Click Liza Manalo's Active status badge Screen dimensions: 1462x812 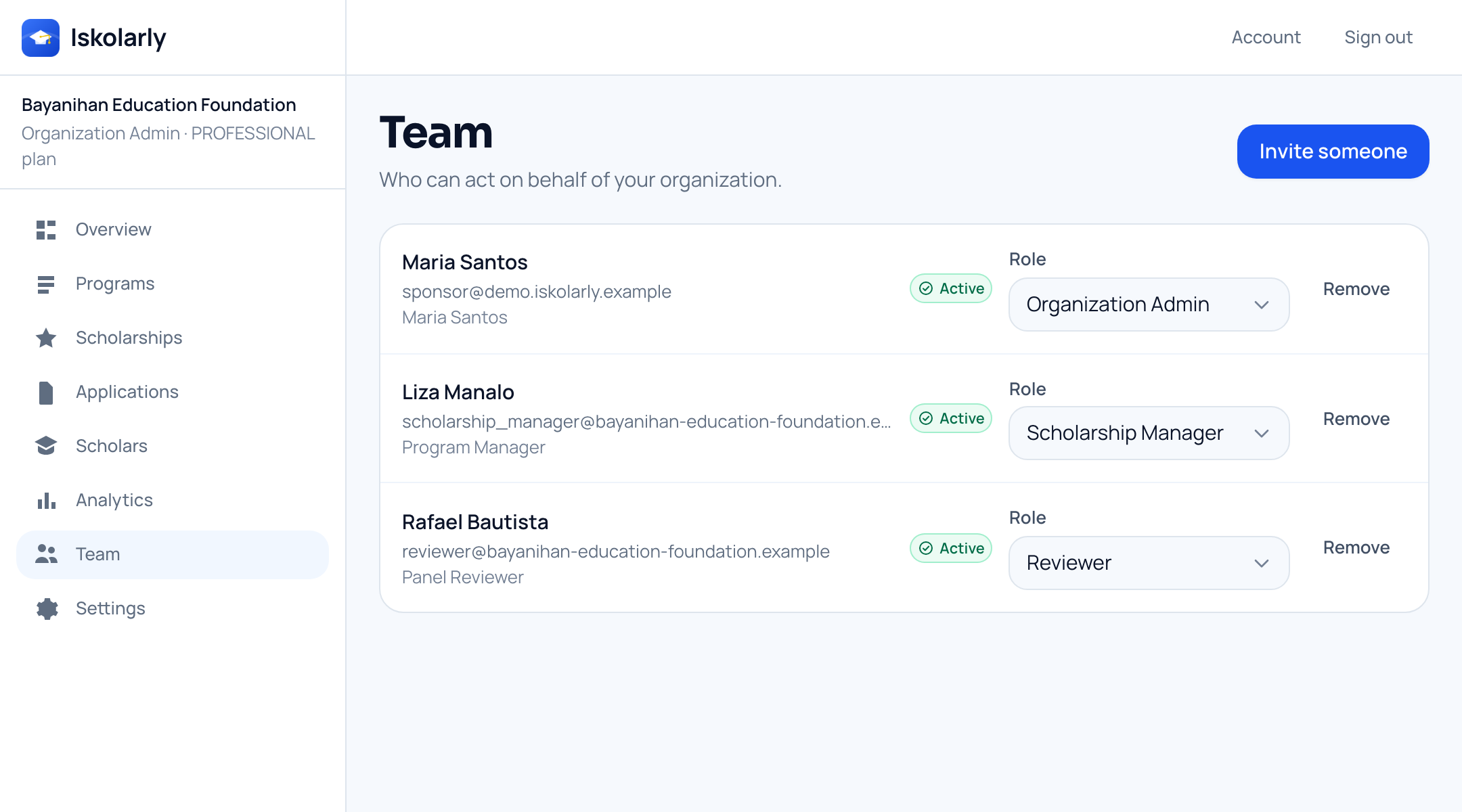tap(951, 418)
